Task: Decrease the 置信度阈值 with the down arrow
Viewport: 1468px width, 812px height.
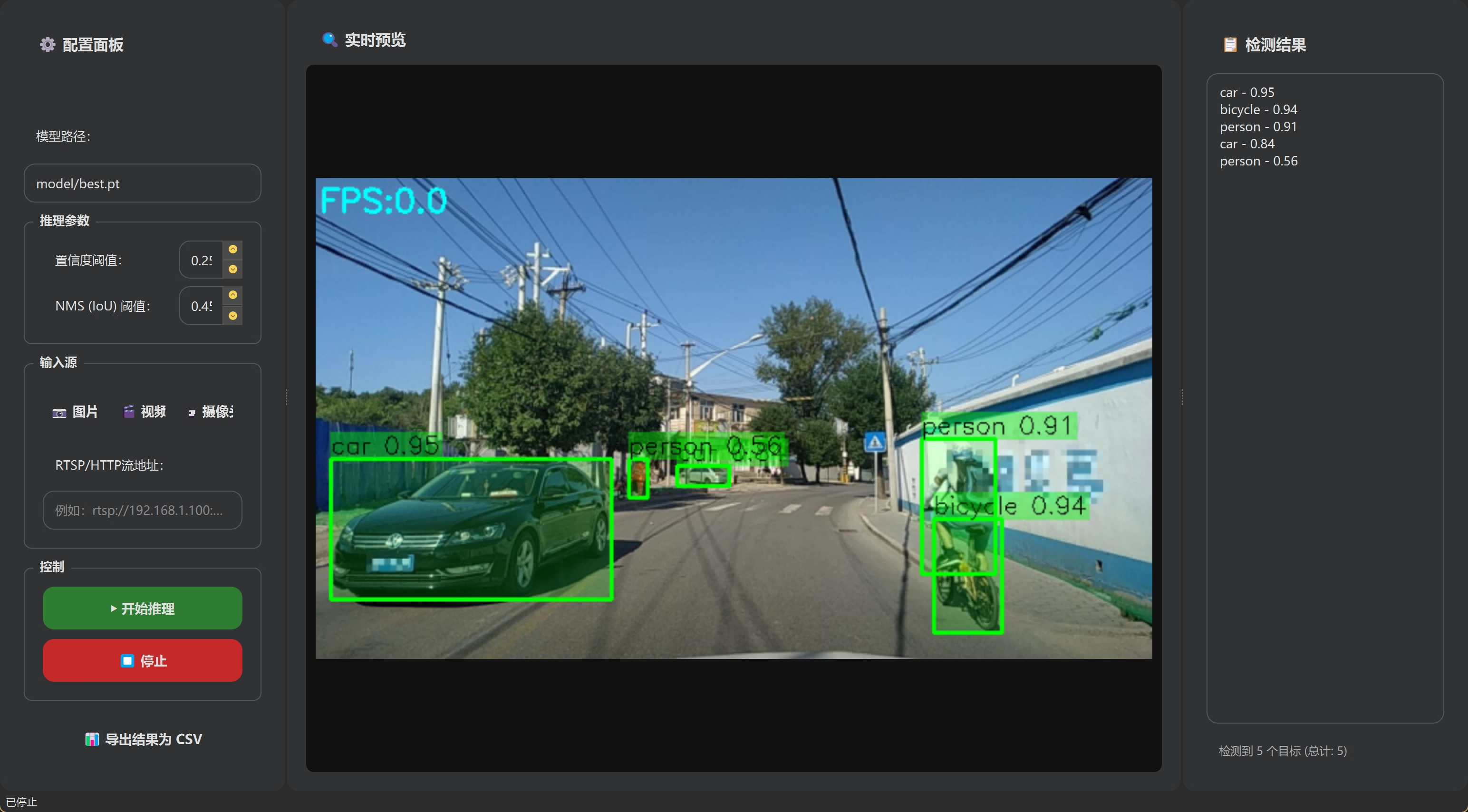Action: [x=232, y=269]
